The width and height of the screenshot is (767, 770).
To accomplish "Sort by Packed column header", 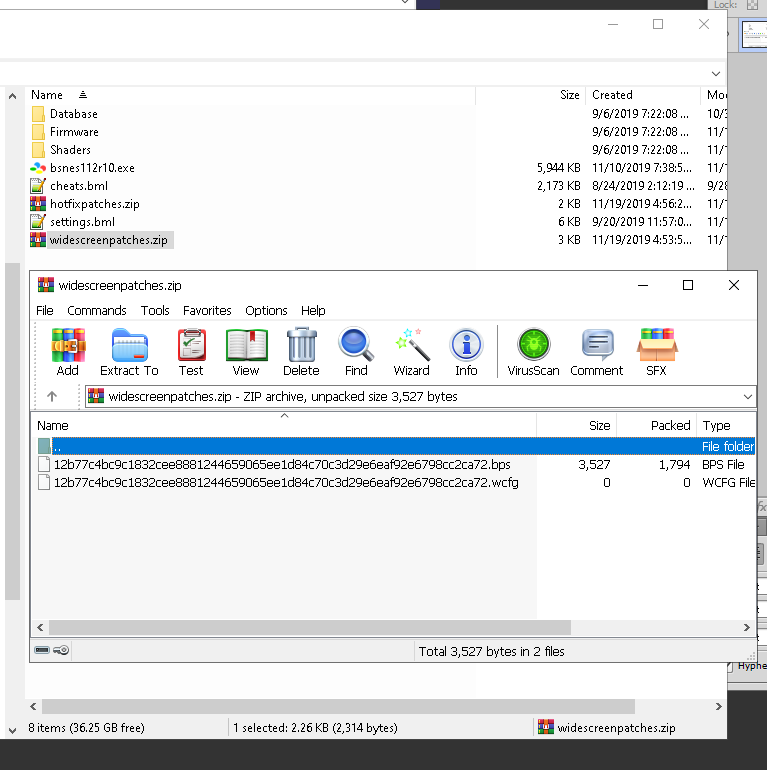I will click(x=657, y=425).
